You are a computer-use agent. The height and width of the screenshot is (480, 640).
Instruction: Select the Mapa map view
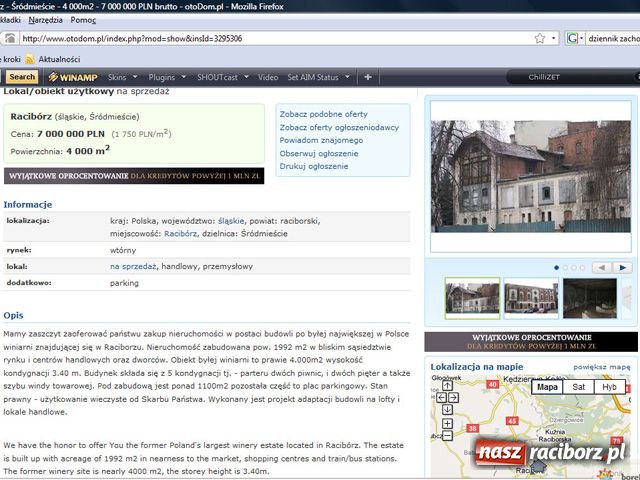(547, 387)
